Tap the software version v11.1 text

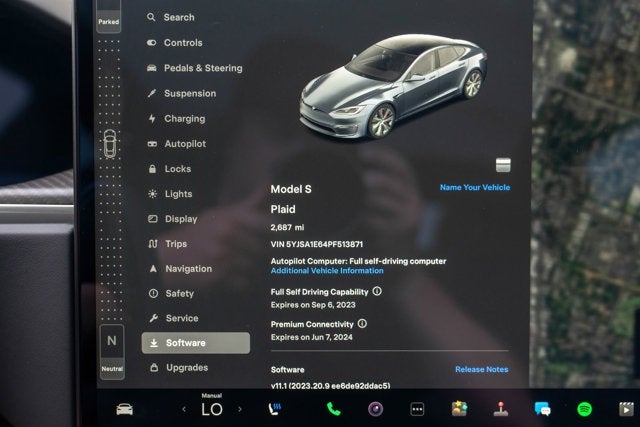click(330, 385)
